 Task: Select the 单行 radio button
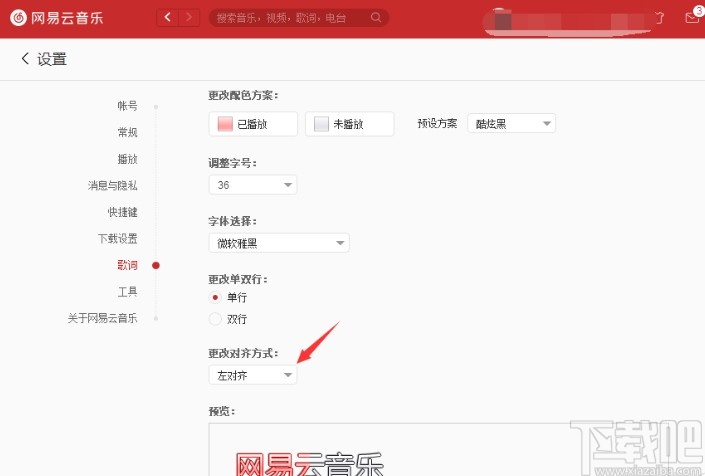pos(215,297)
